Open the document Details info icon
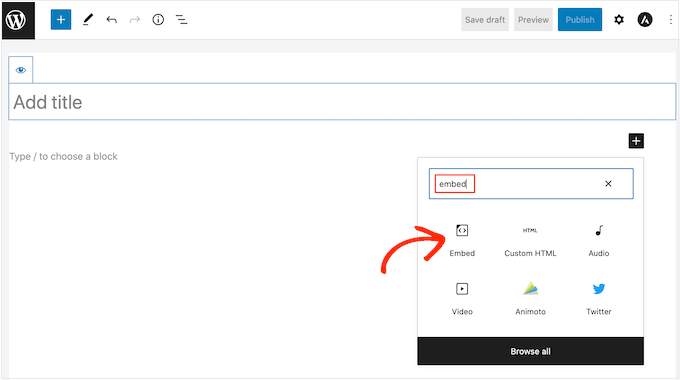Viewport: 680px width, 380px height. point(158,20)
